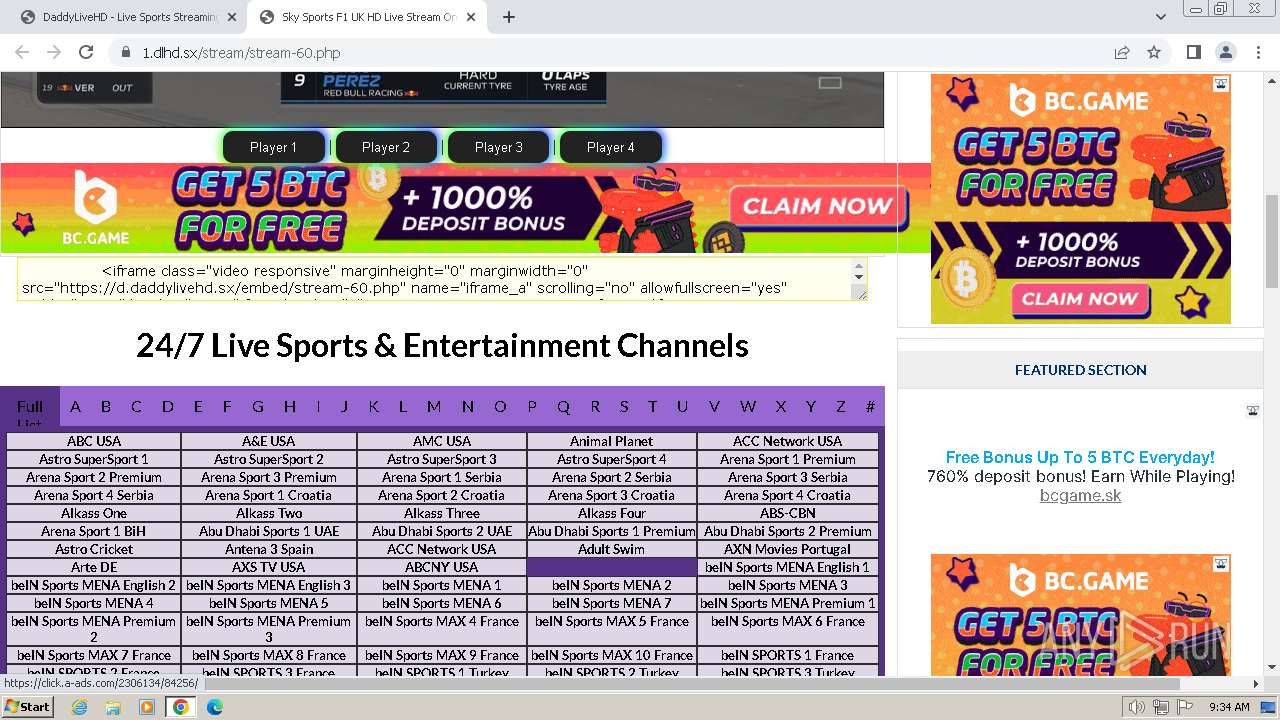Click the system clock showing 9:34 AM
1280x720 pixels.
(1229, 707)
